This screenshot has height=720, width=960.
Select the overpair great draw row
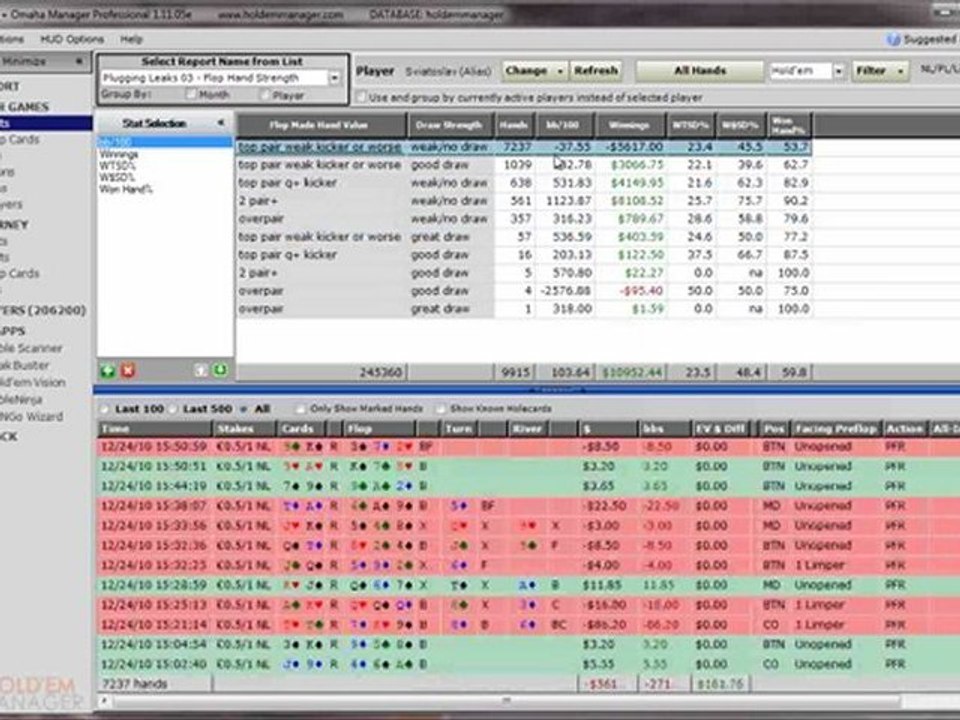524,309
